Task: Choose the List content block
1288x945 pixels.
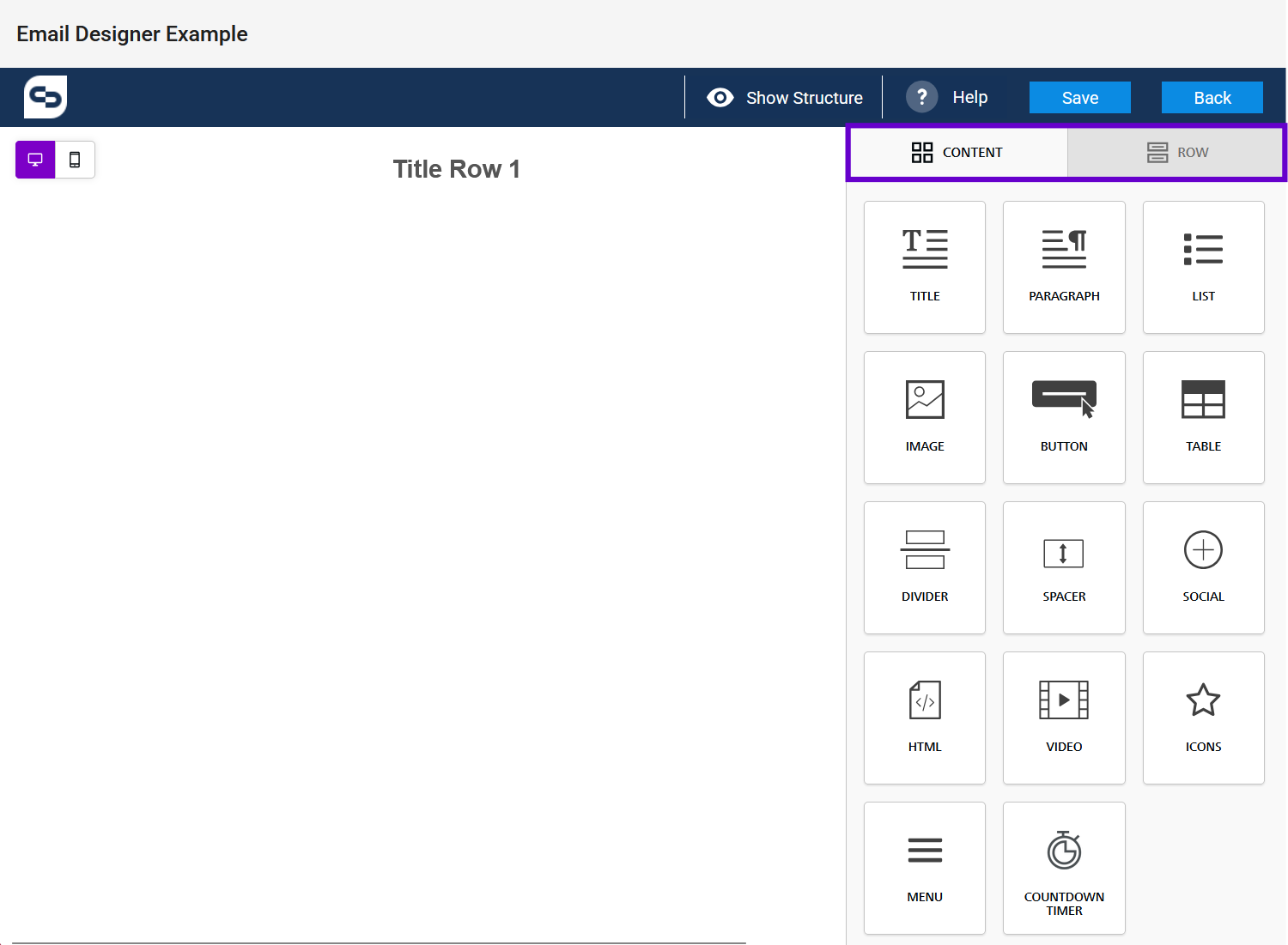Action: [1203, 267]
